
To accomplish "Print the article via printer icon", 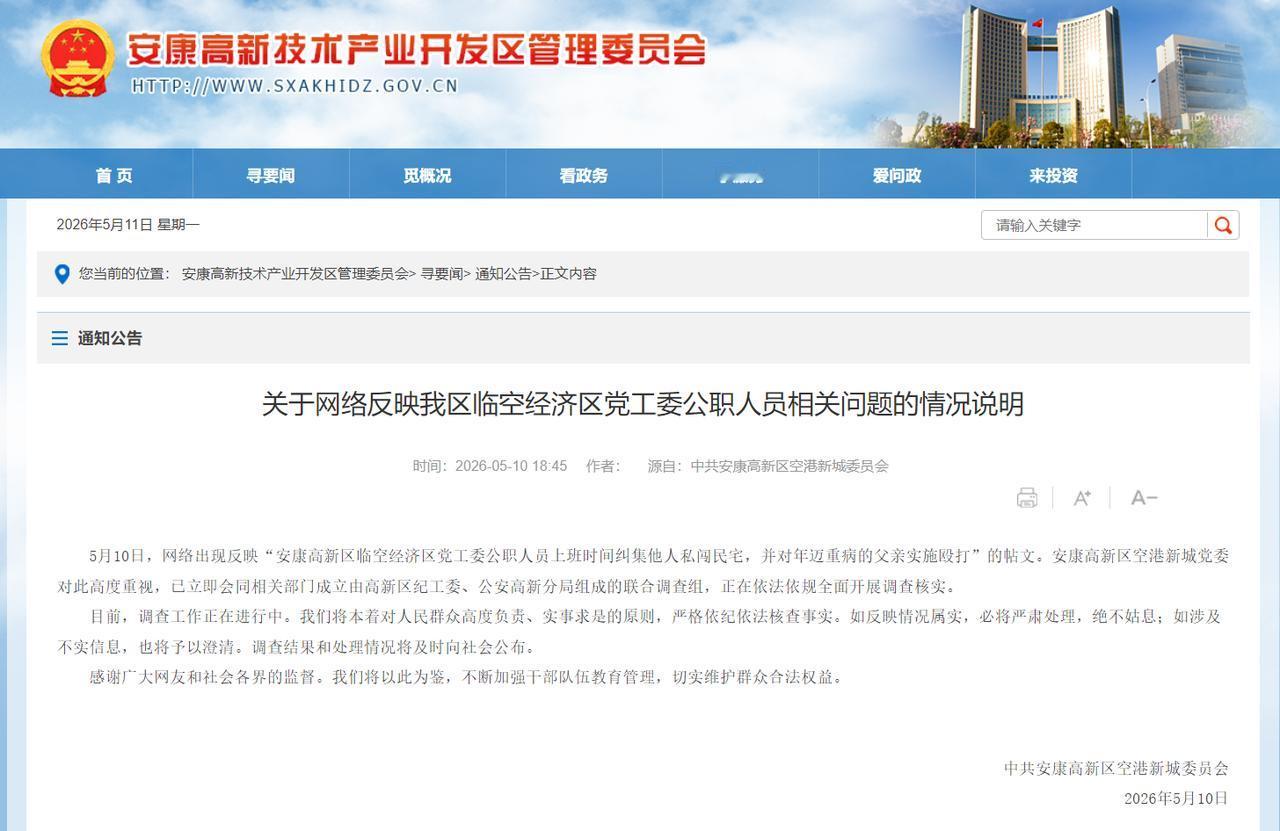I will click(1027, 498).
